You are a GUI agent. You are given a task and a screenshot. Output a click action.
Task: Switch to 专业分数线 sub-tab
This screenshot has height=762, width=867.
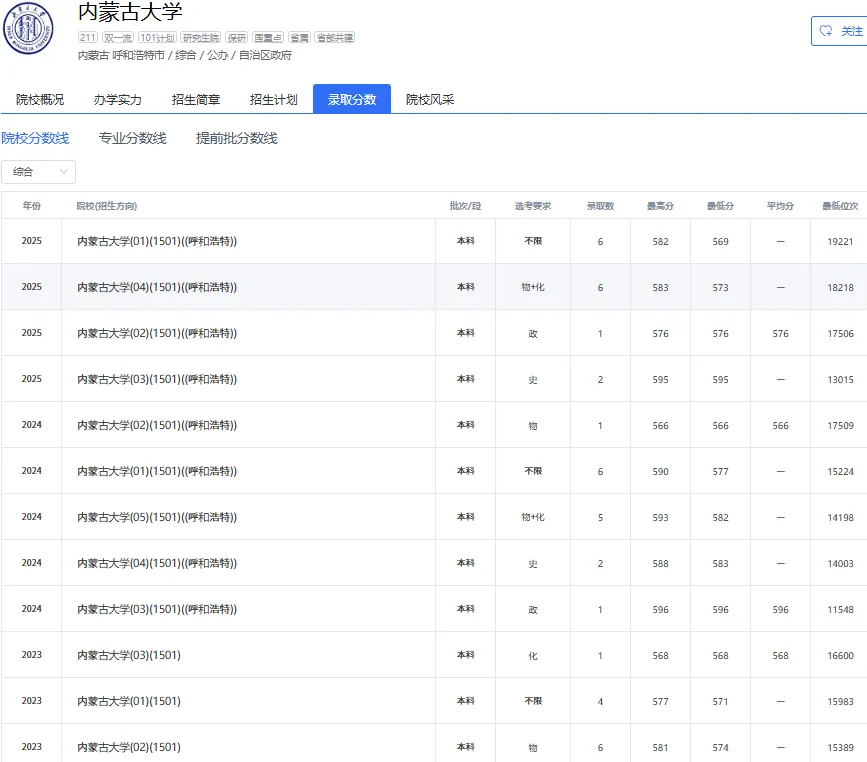(132, 138)
